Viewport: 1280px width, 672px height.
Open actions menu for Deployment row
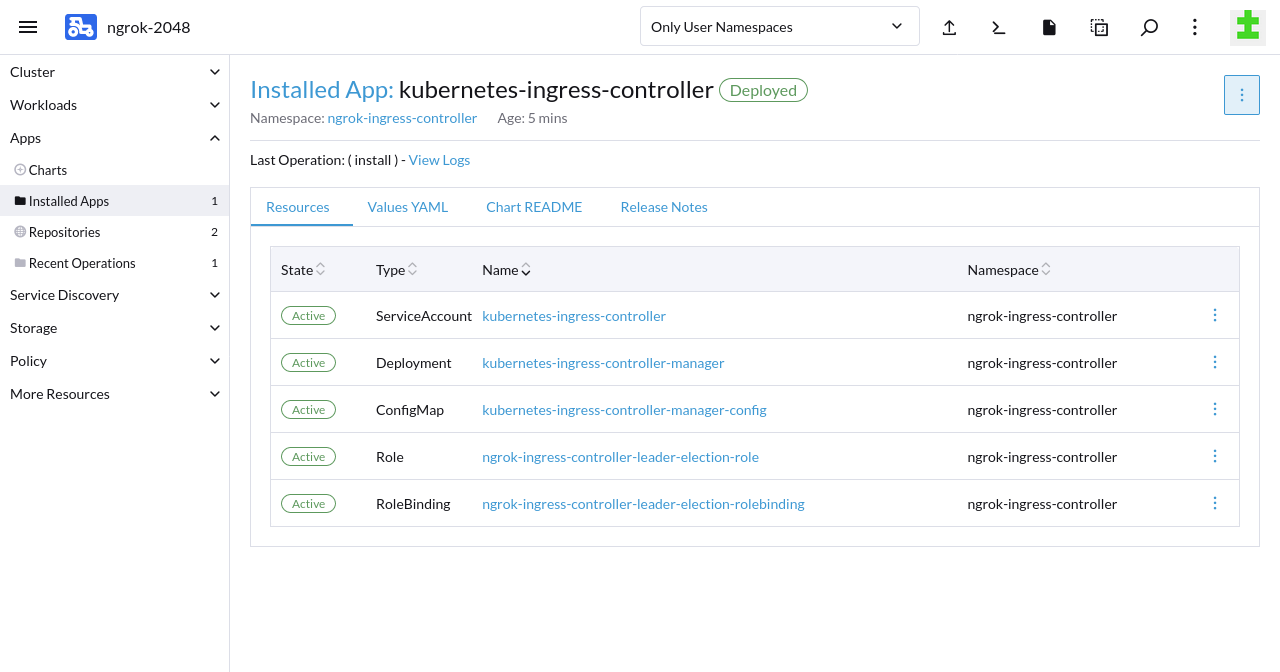(x=1215, y=362)
